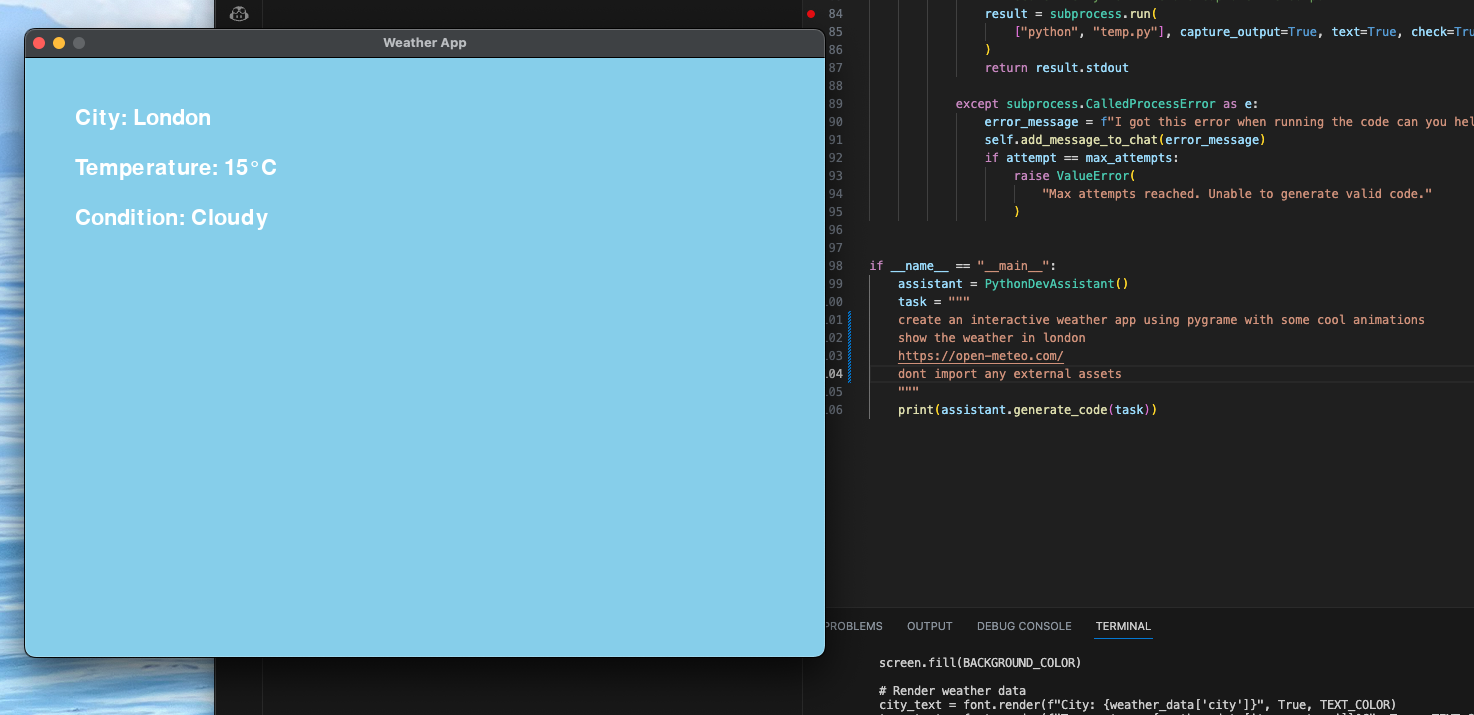Open the DEBUG CONSOLE tab

pos(1024,626)
